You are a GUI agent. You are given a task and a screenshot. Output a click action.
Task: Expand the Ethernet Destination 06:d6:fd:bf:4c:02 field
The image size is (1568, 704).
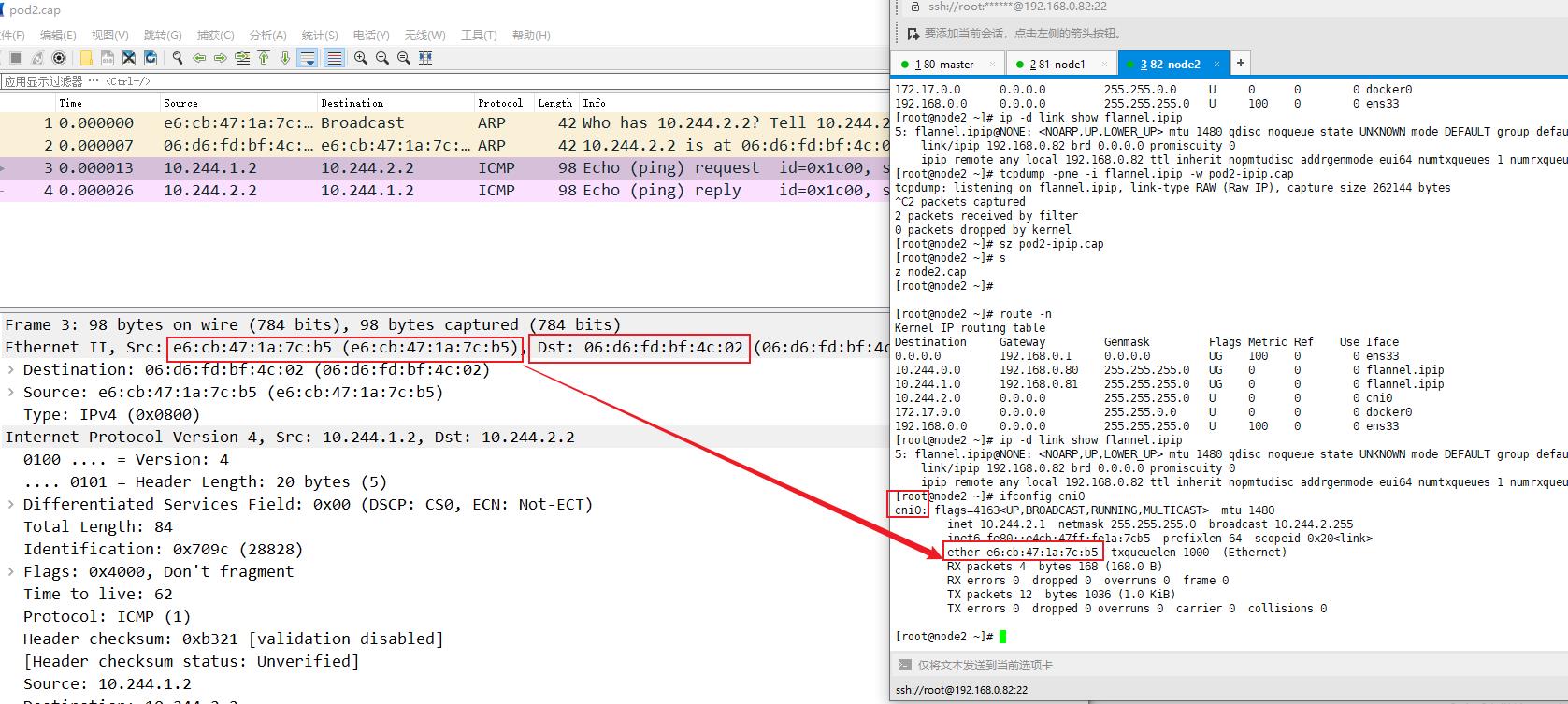tap(11, 369)
